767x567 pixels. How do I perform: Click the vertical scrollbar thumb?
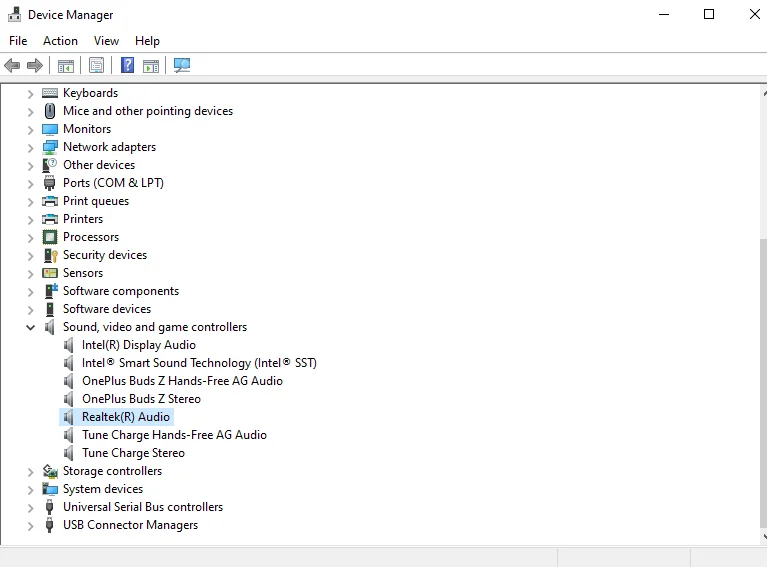(x=764, y=383)
